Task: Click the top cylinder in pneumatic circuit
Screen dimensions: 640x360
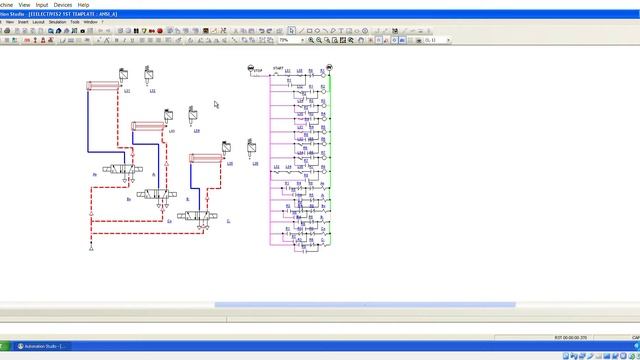Action: [103, 85]
